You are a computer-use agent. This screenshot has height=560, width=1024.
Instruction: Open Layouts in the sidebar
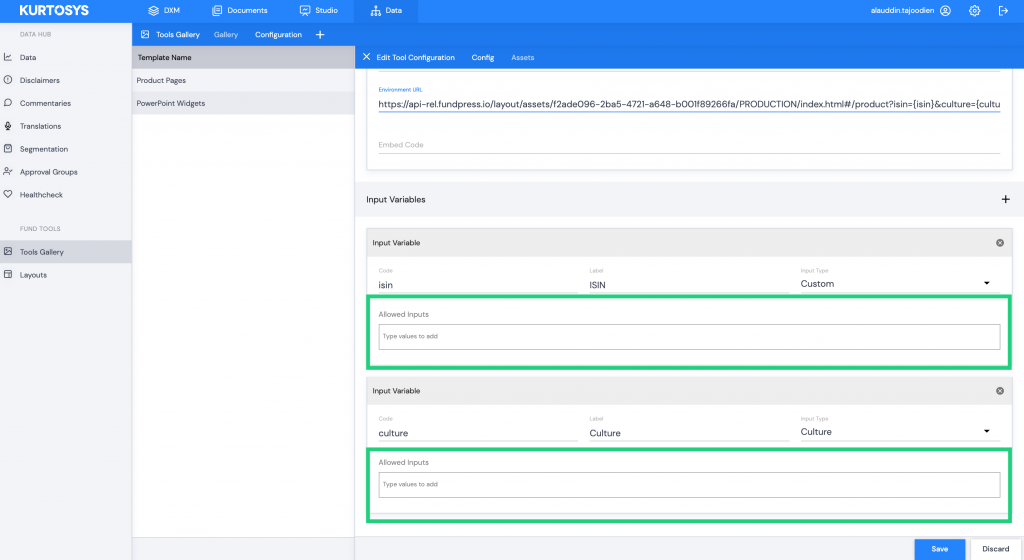point(33,274)
